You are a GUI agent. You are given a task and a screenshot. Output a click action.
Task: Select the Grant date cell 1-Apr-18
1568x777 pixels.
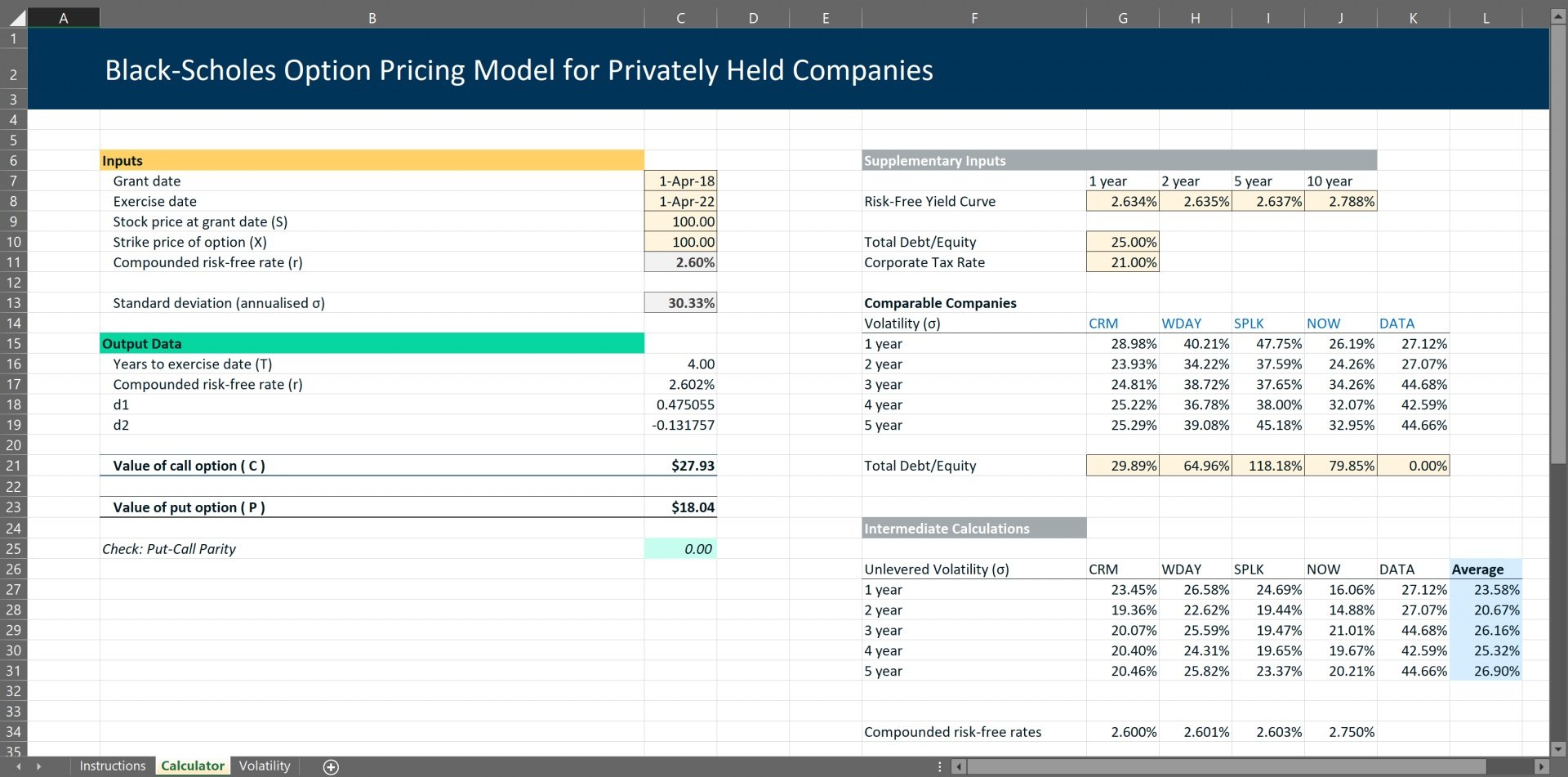[x=680, y=181]
